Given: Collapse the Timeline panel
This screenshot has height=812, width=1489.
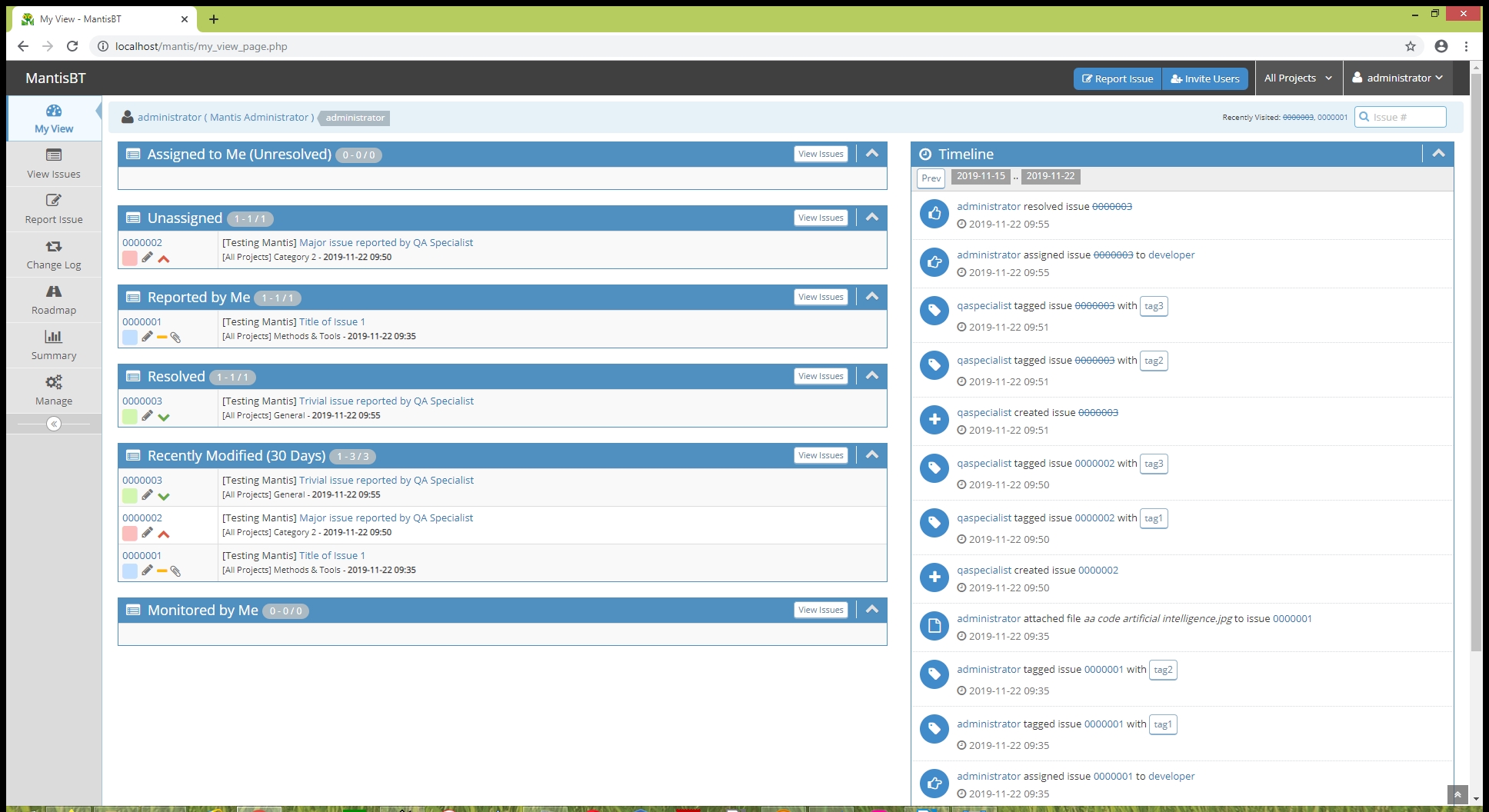Looking at the screenshot, I should [1438, 154].
